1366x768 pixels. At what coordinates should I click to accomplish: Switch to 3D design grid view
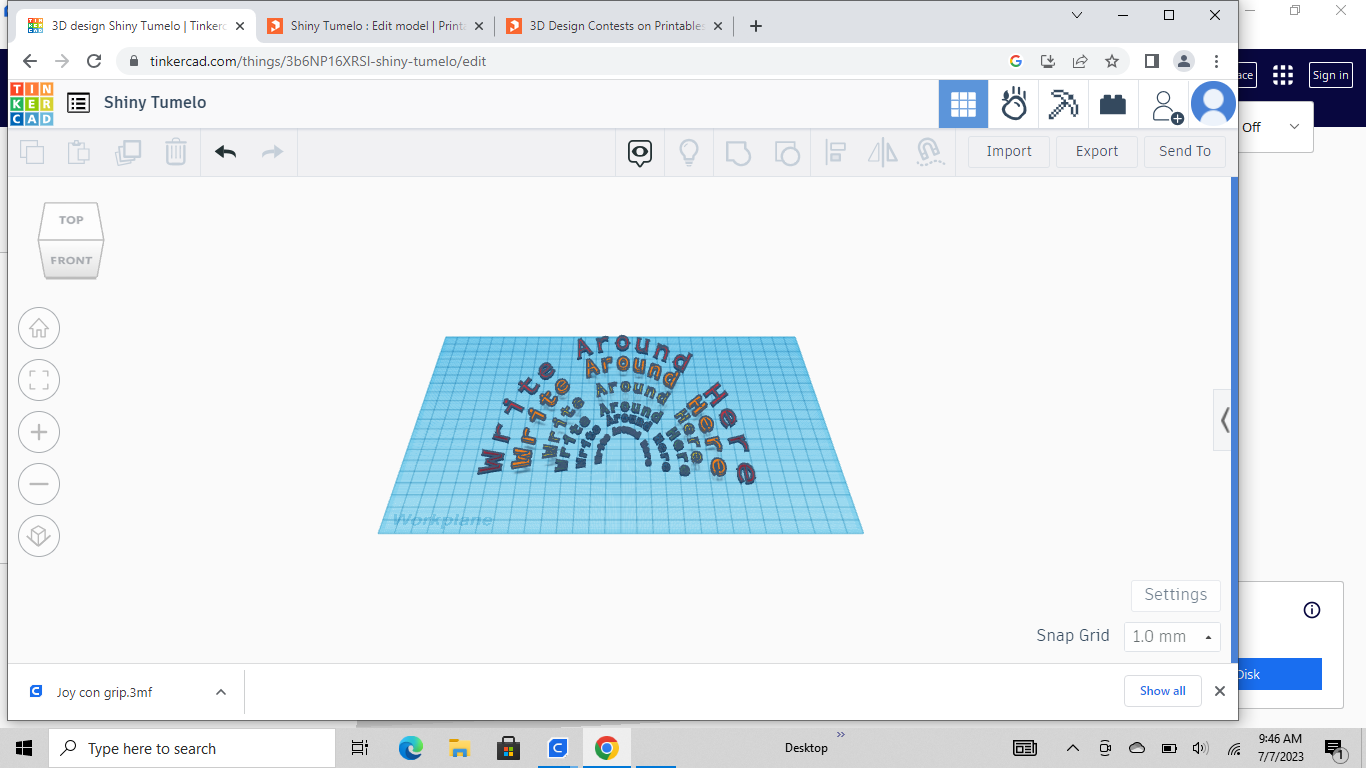click(x=963, y=104)
